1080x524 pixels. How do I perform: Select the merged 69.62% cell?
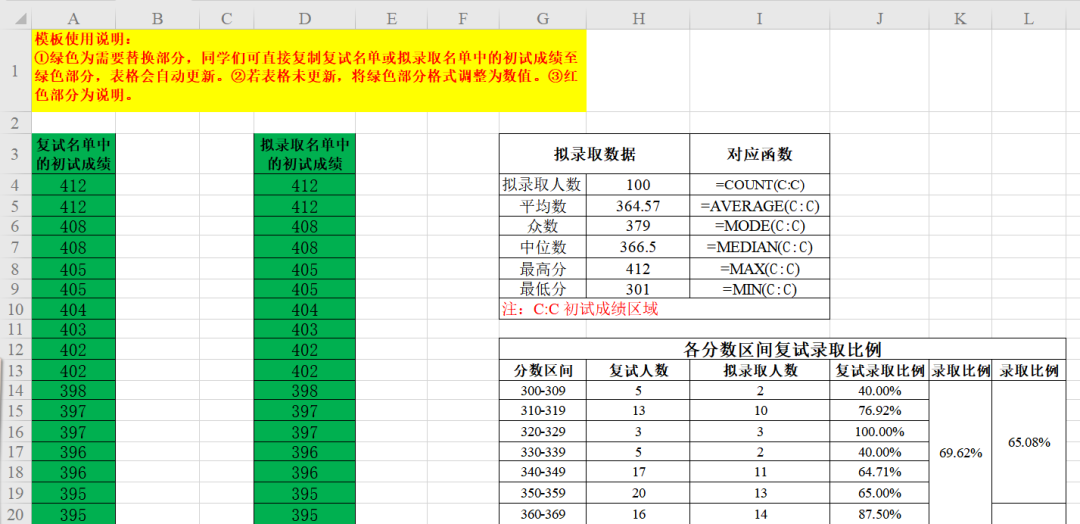pos(960,452)
